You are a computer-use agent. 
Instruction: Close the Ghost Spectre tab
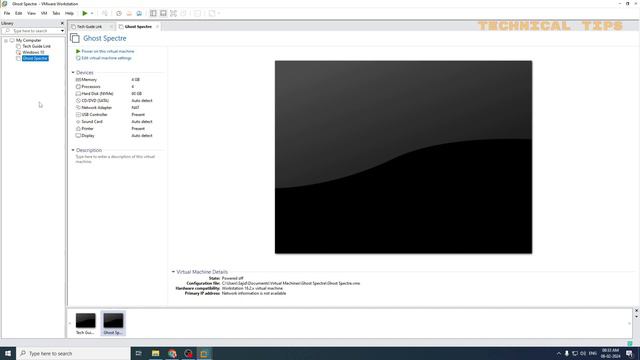point(157,27)
